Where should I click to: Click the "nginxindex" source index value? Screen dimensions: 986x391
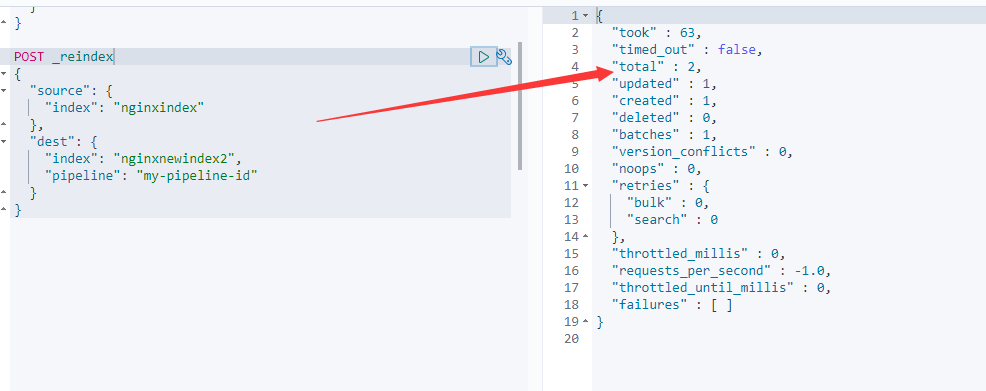click(159, 107)
